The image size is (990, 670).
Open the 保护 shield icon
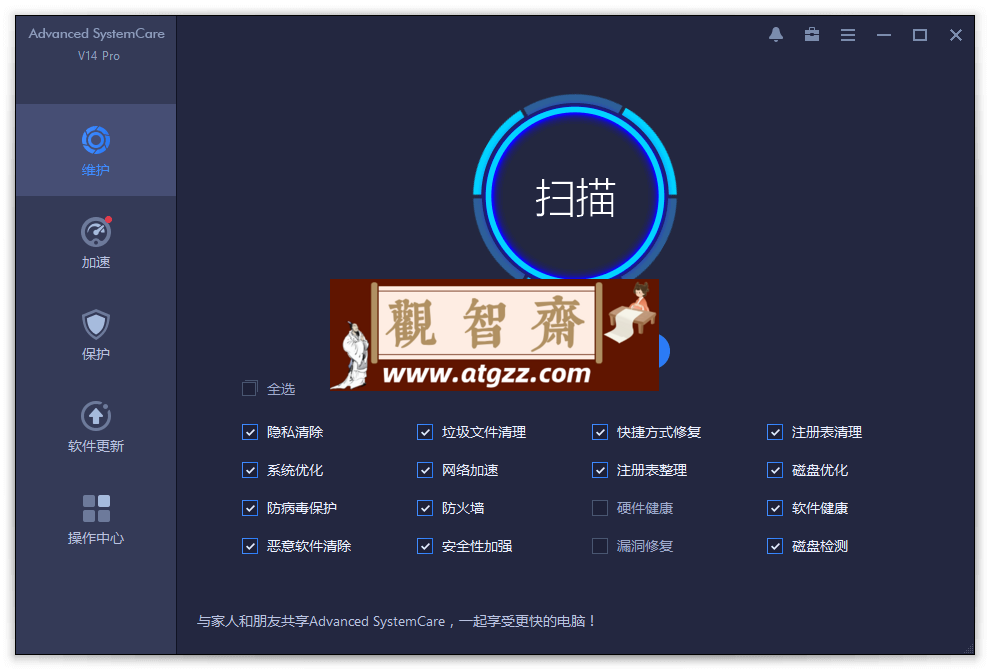96,324
